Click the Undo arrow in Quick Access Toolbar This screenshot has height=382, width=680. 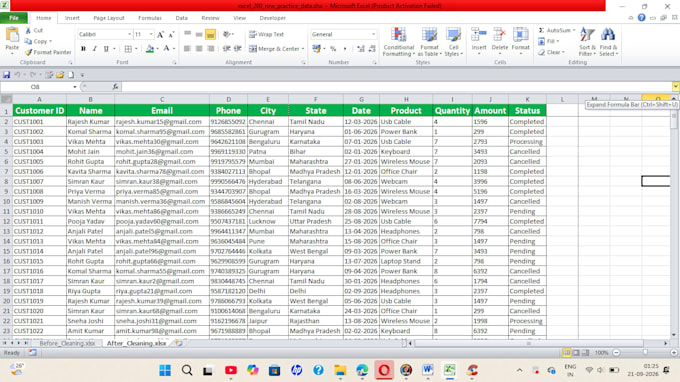(x=17, y=75)
